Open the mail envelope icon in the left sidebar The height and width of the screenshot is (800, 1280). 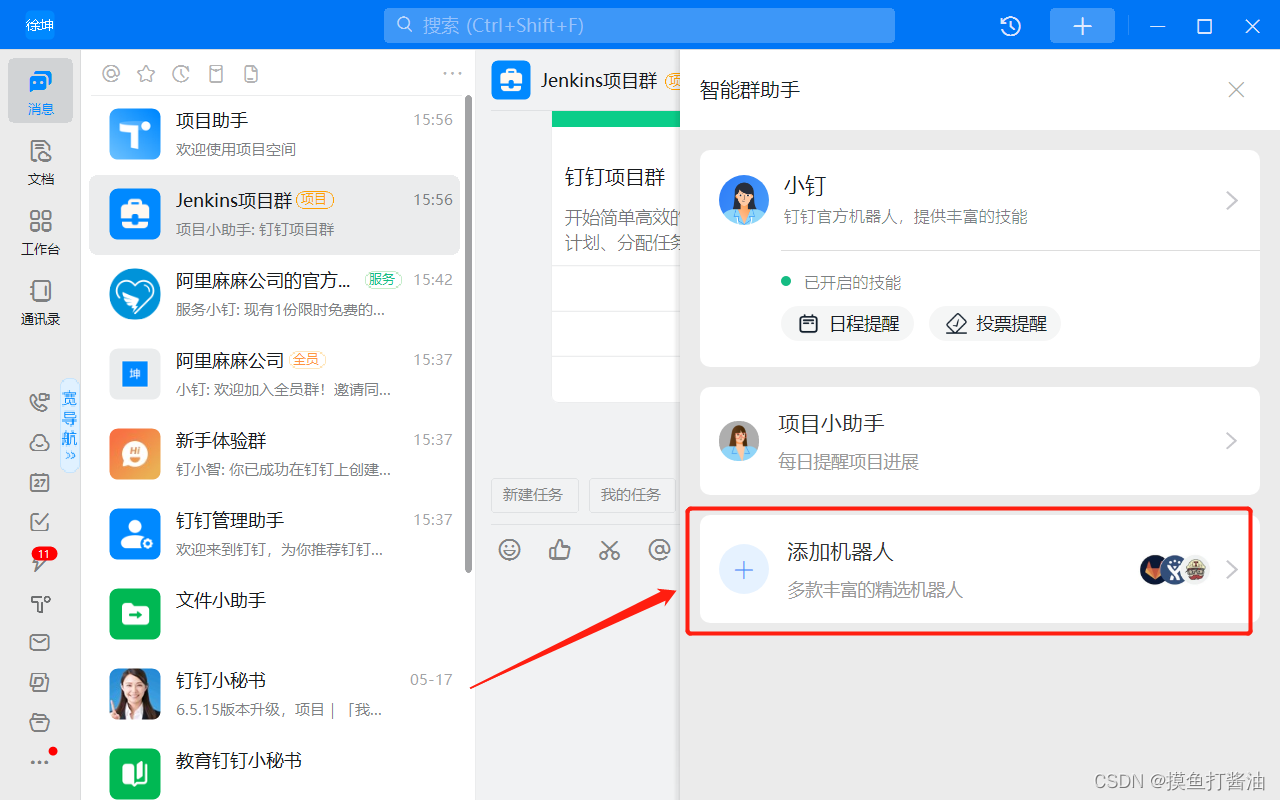tap(40, 642)
